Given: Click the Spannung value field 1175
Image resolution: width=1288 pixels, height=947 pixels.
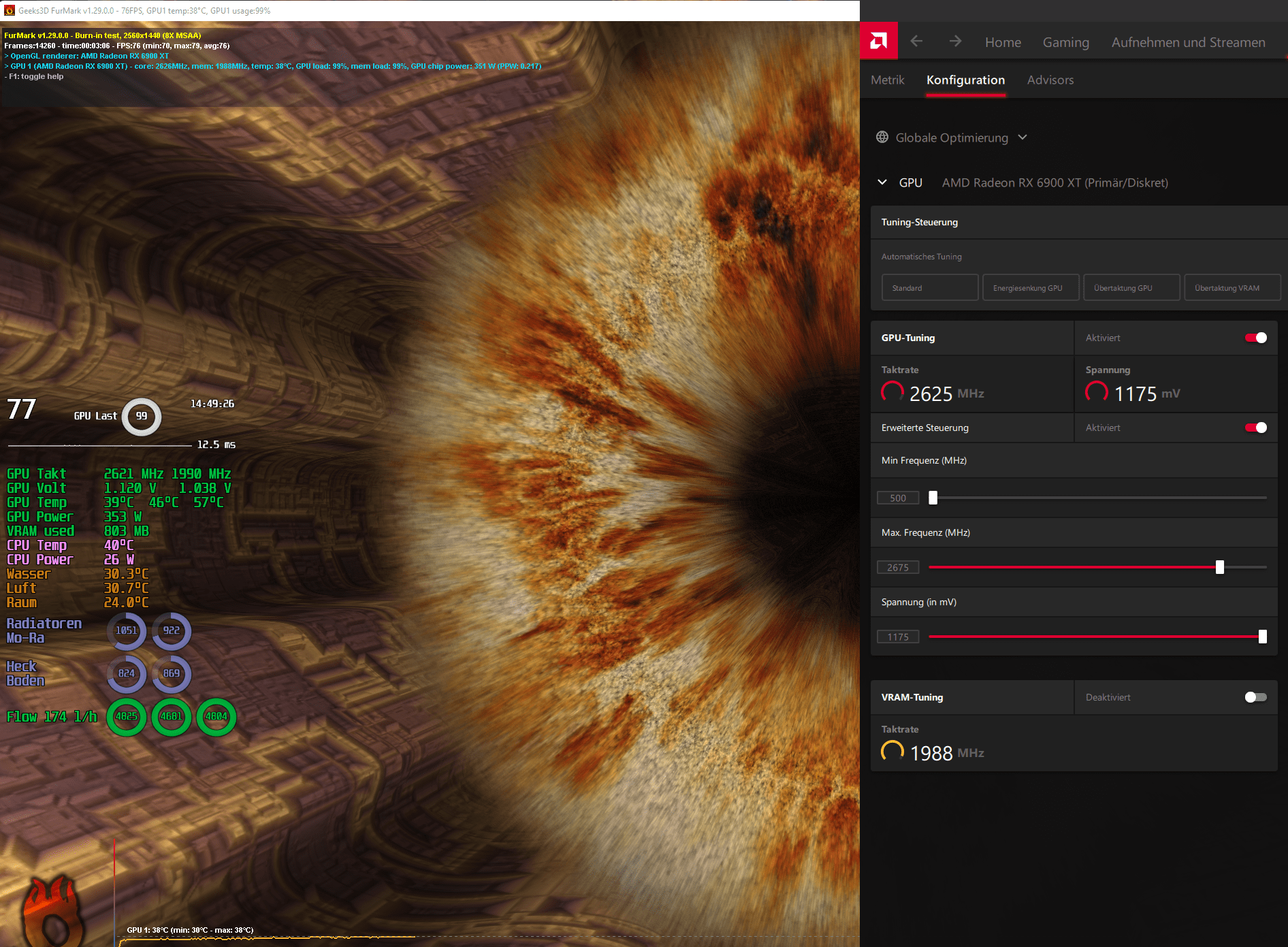Looking at the screenshot, I should [x=898, y=637].
